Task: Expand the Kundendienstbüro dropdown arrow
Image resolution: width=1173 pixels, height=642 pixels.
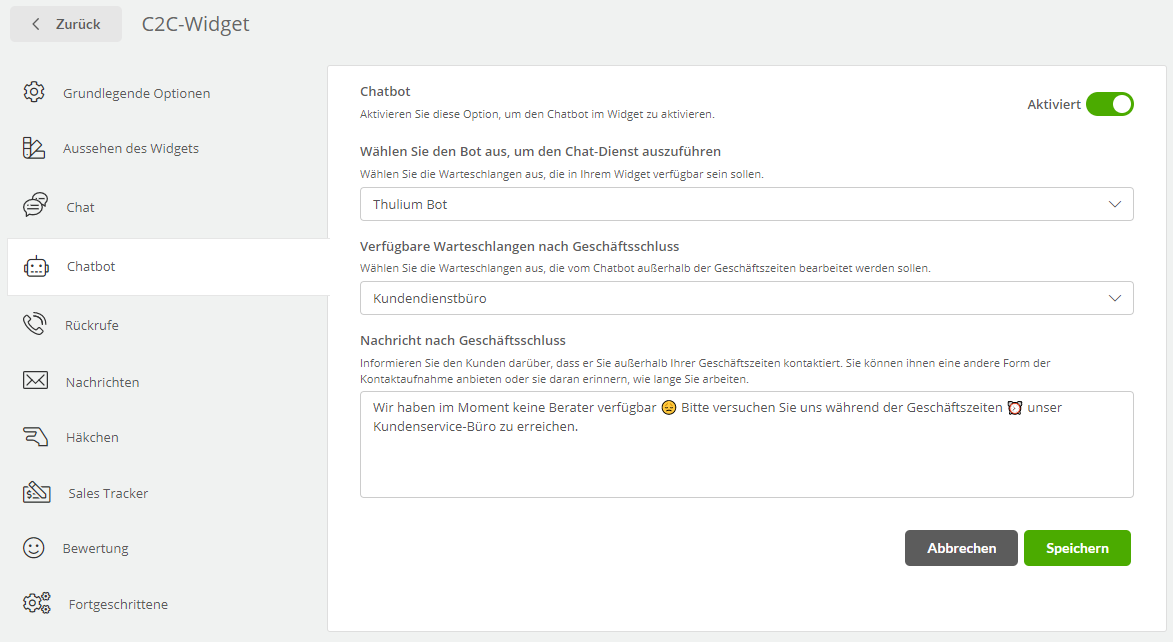Action: [1115, 298]
